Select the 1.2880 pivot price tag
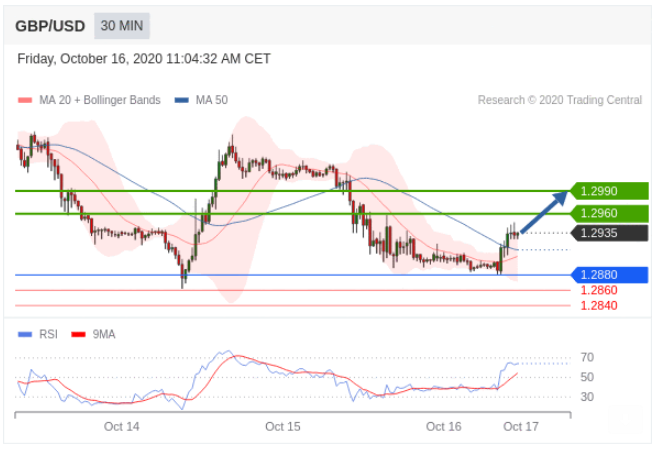This screenshot has height=449, width=657. pyautogui.click(x=610, y=275)
